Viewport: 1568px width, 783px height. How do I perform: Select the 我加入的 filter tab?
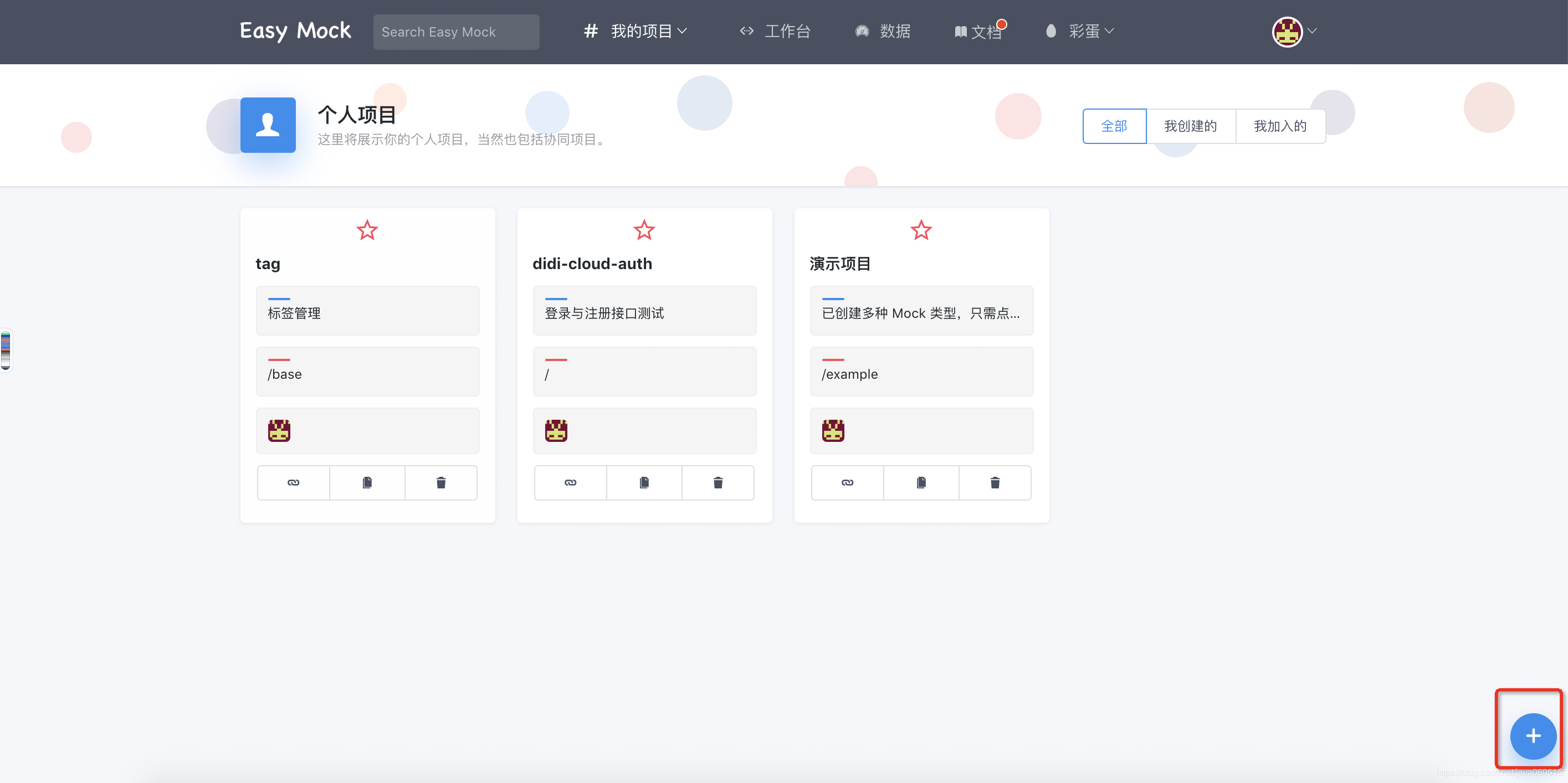click(x=1279, y=126)
